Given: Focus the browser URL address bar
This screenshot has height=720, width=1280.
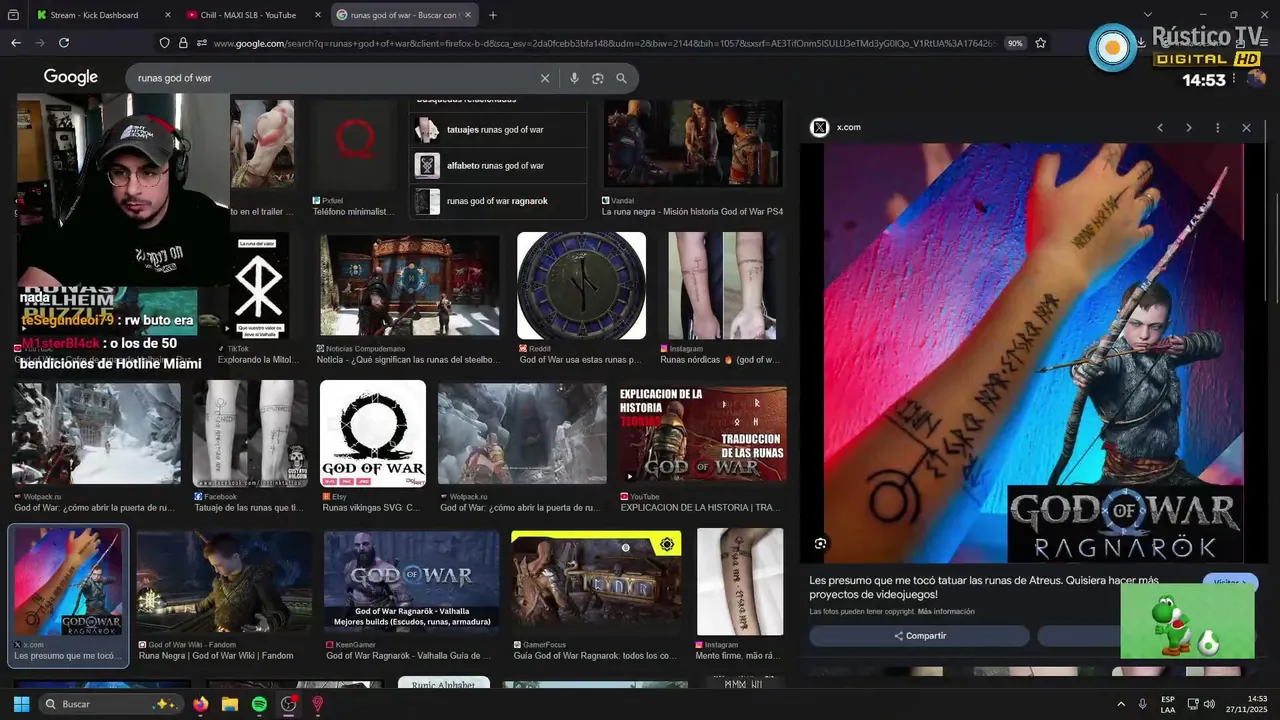Looking at the screenshot, I should tap(605, 43).
